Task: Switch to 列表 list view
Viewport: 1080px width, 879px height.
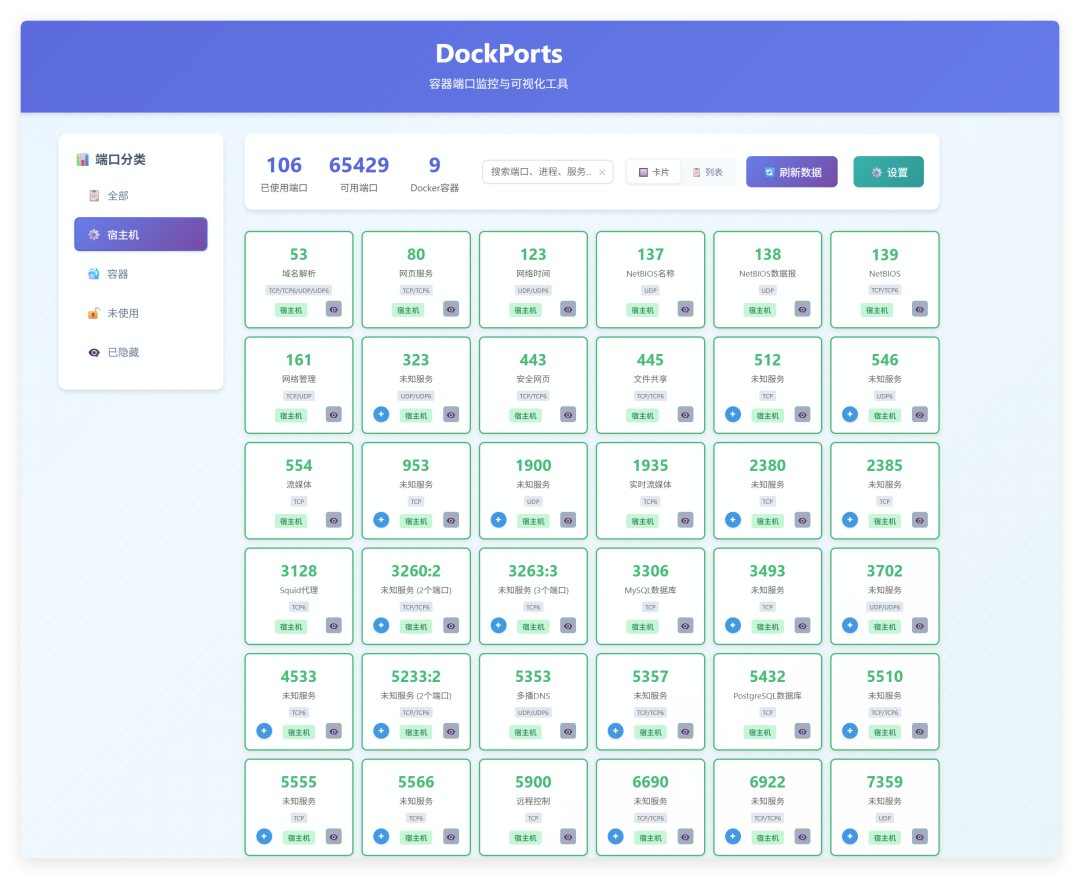Action: pos(707,172)
